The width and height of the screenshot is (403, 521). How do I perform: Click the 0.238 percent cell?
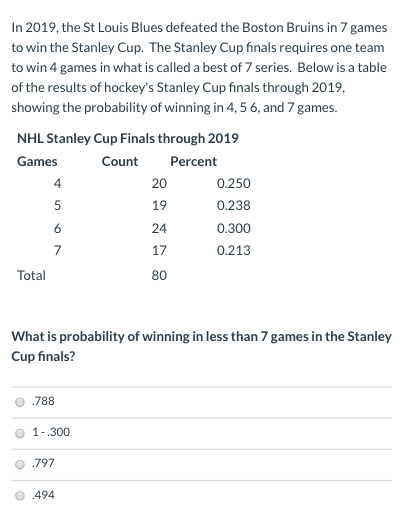pyautogui.click(x=234, y=205)
